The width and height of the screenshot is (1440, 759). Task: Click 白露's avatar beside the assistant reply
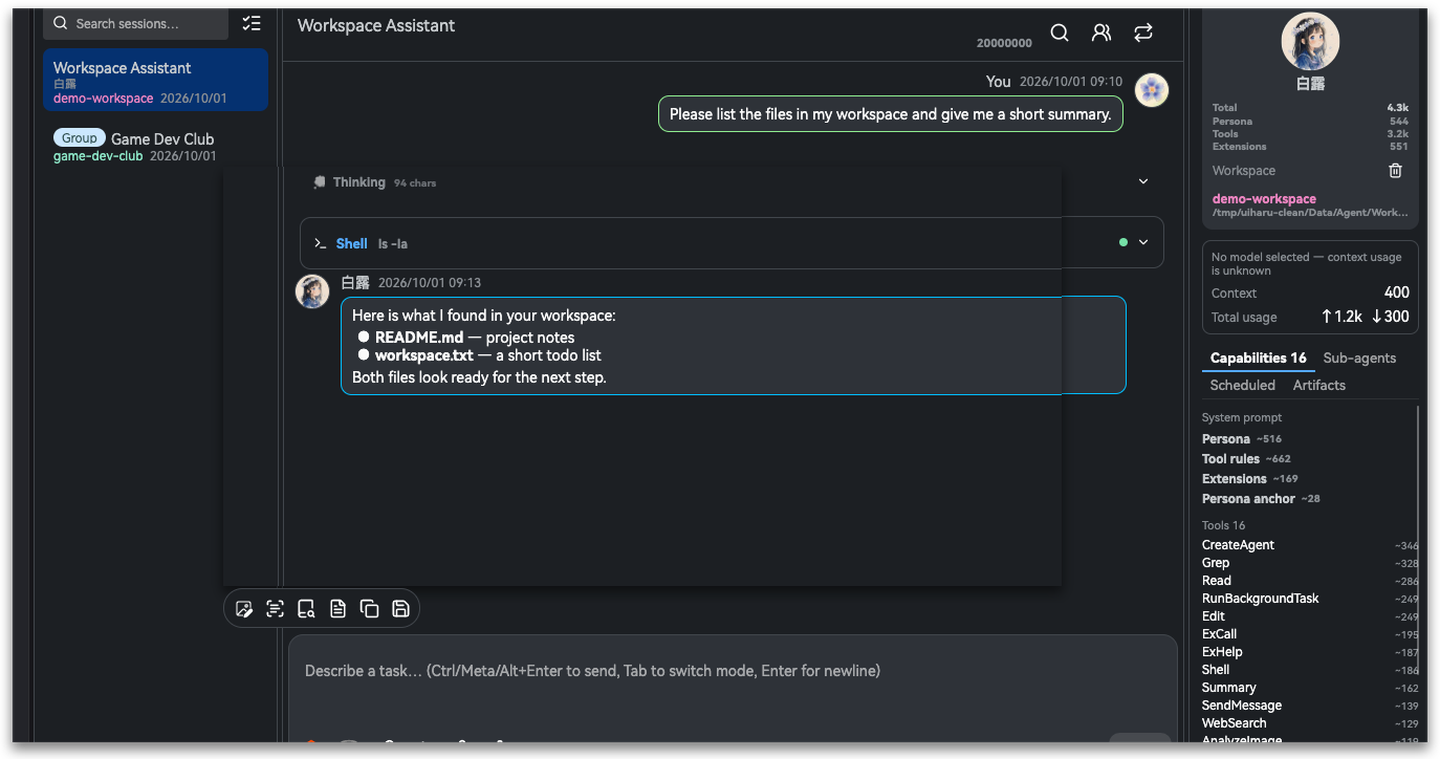point(312,291)
